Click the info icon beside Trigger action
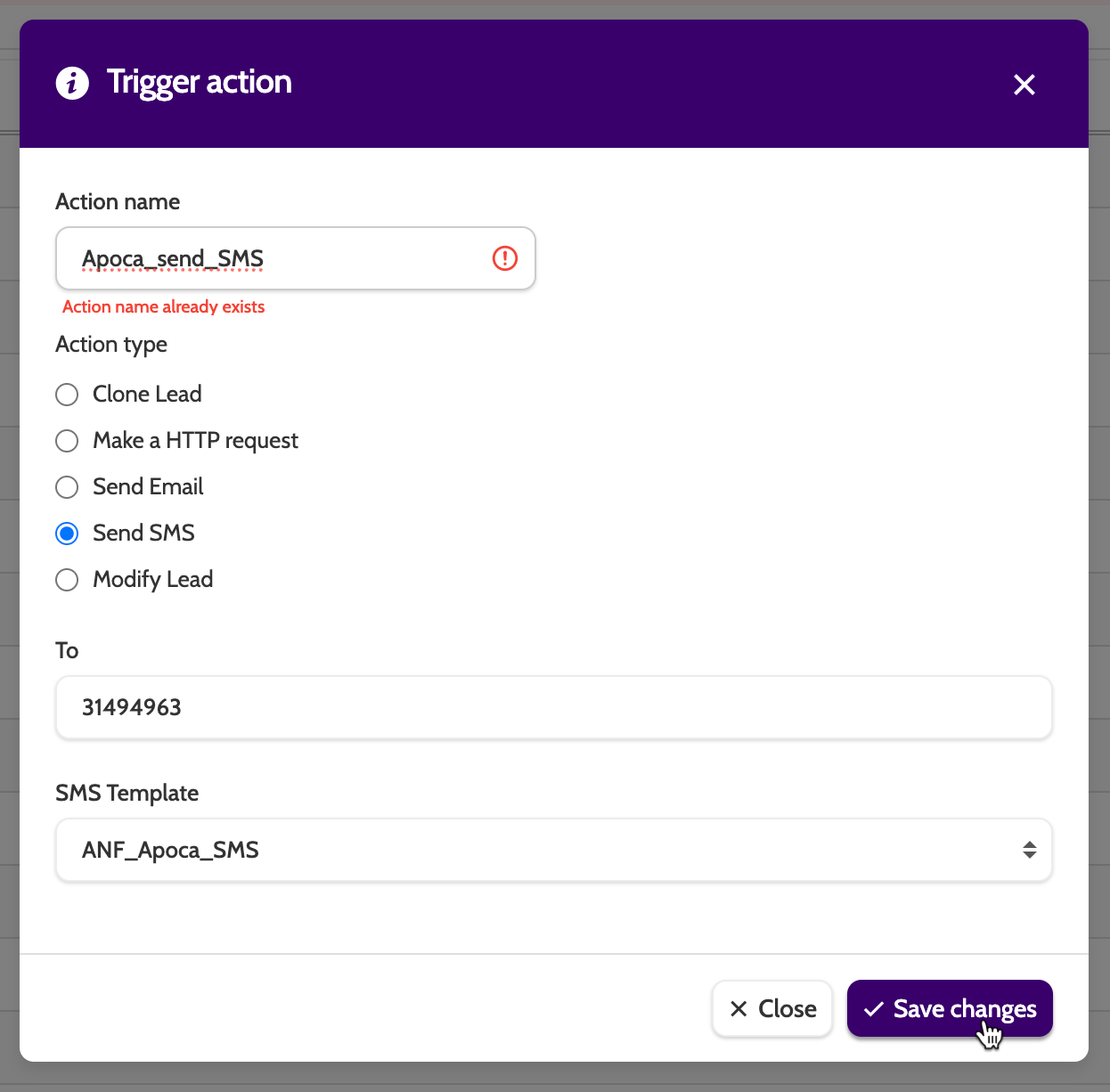The height and width of the screenshot is (1092, 1110). point(72,83)
